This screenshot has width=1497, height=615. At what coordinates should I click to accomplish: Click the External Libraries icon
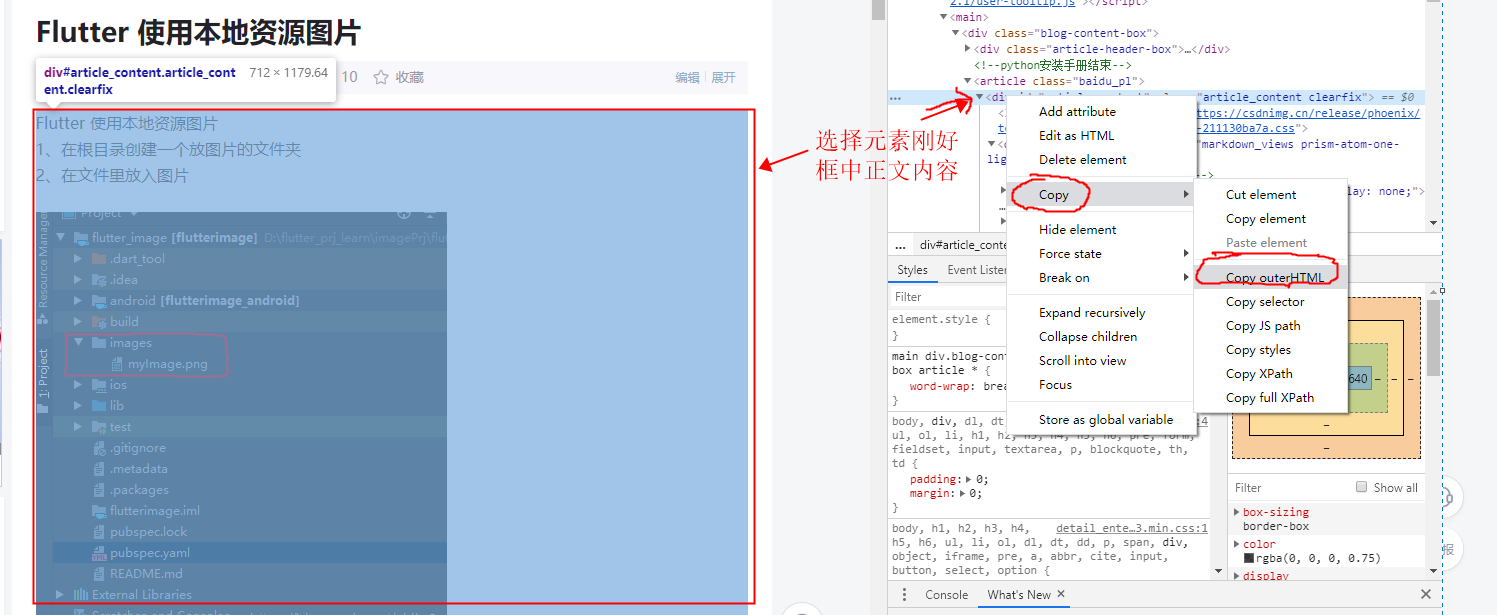click(x=81, y=595)
